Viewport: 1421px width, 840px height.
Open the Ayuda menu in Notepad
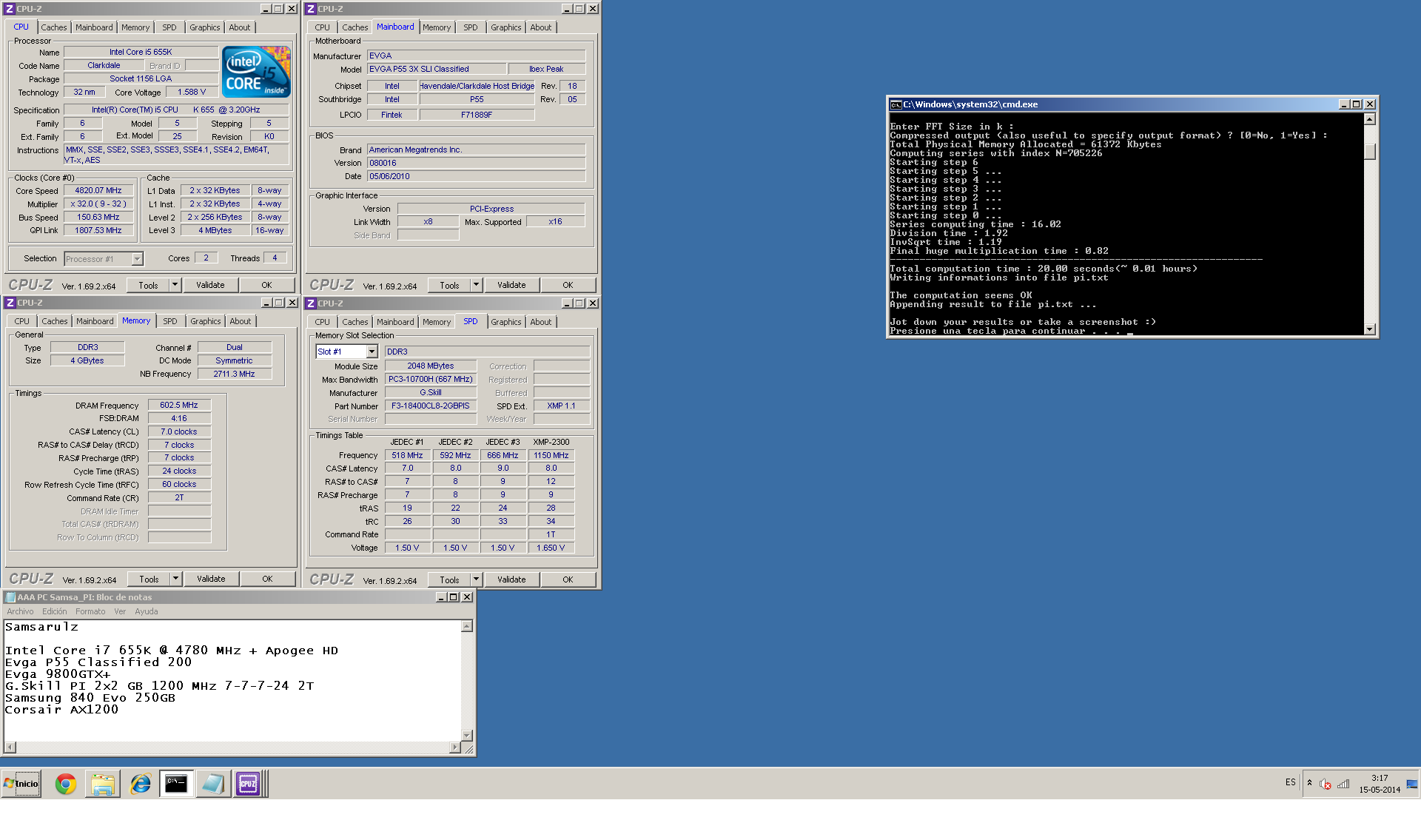pyautogui.click(x=146, y=611)
